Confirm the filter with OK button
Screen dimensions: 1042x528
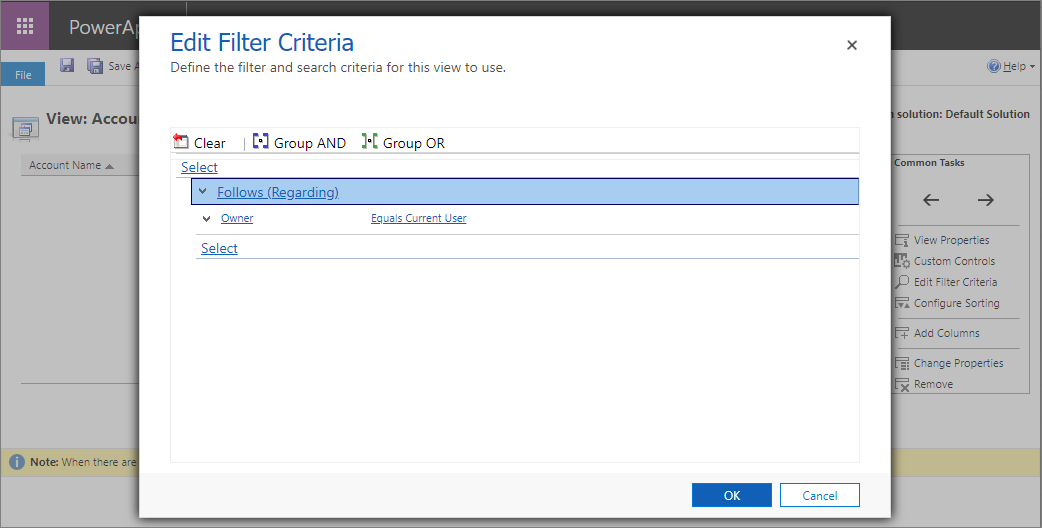point(732,495)
